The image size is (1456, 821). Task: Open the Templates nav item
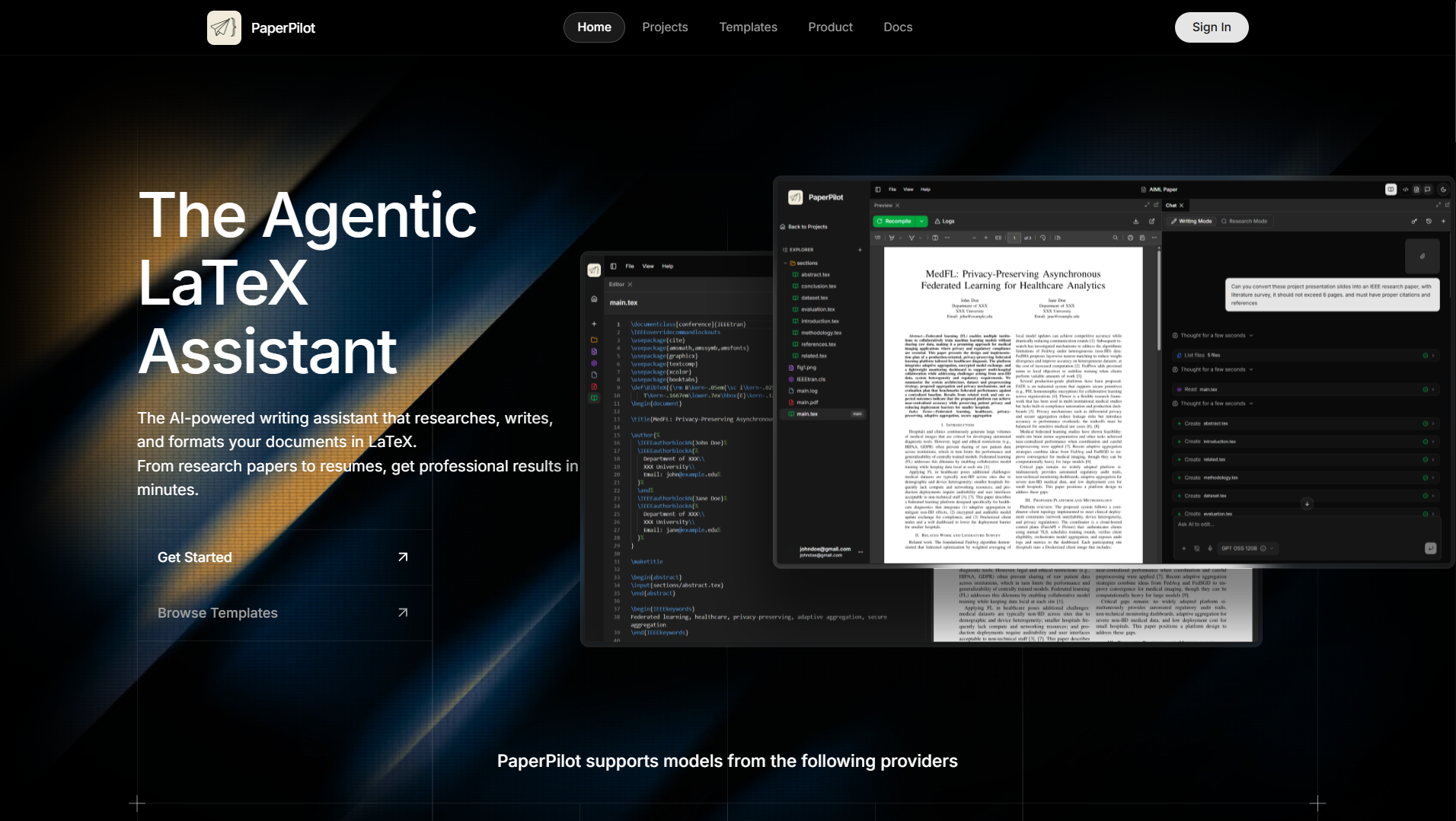(748, 27)
